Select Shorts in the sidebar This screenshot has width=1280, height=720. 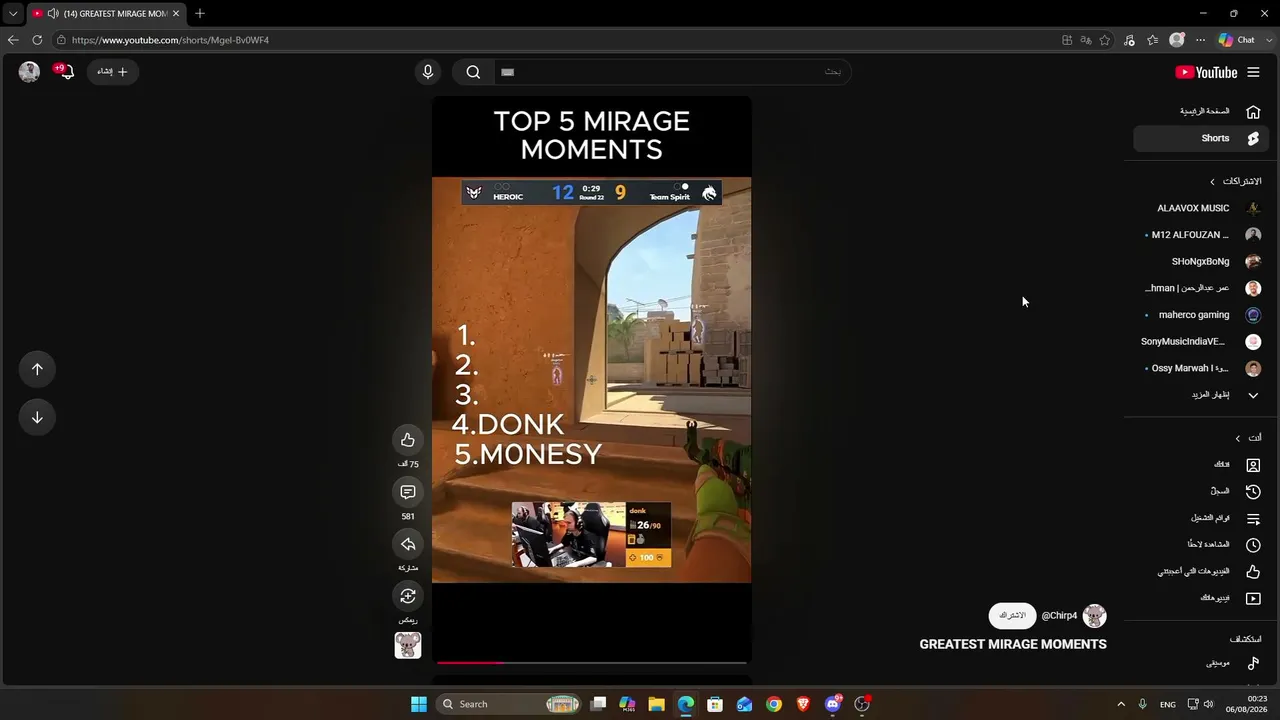point(1201,138)
